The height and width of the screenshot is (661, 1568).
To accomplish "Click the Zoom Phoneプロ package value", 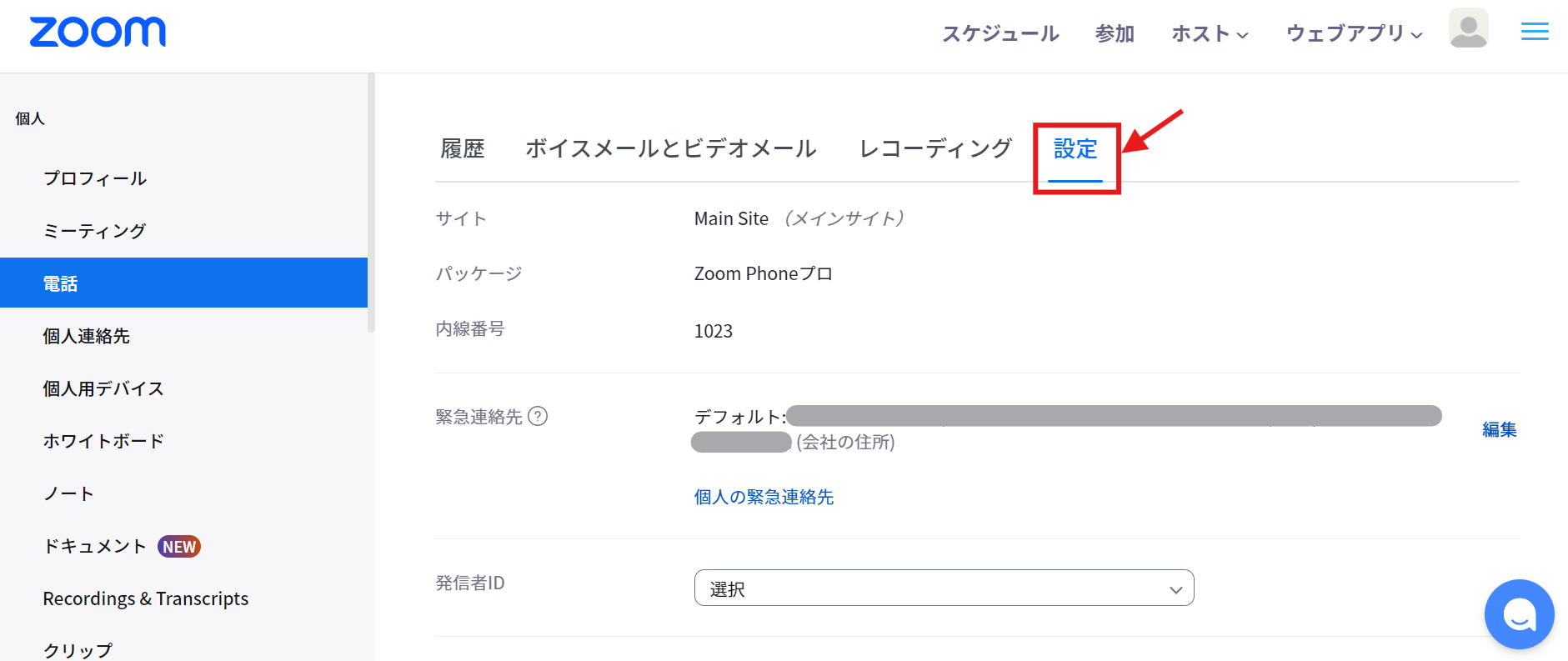I will (x=764, y=273).
